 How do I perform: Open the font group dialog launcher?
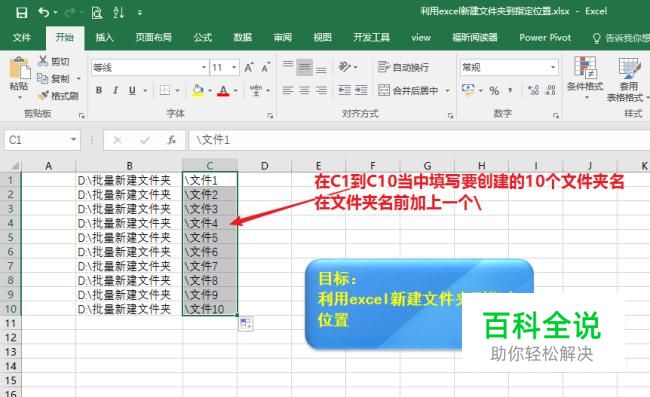[270, 116]
